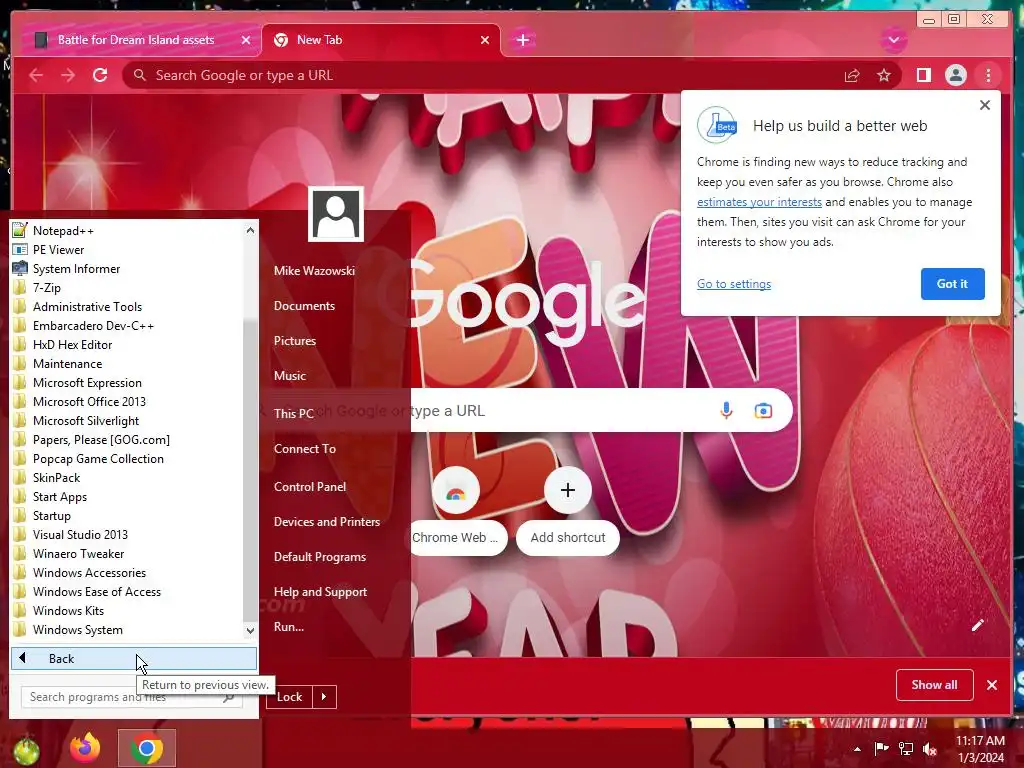Open the taskbar clock showing 11:17 AM
1024x768 pixels.
[980, 749]
